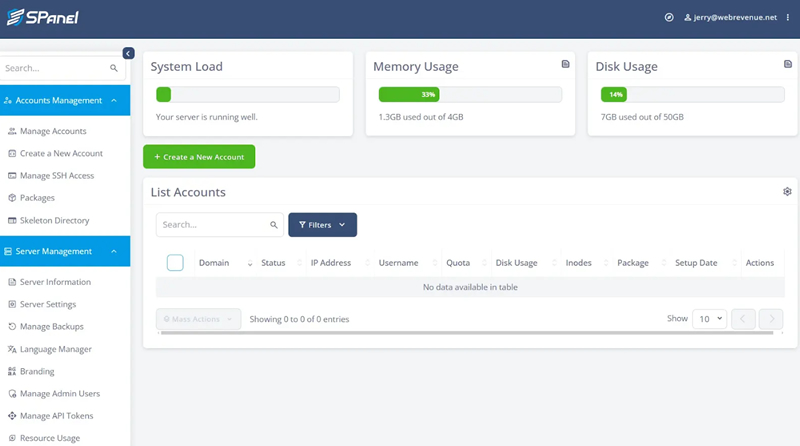The image size is (800, 446).
Task: Open the Mass Actions dropdown
Action: click(x=198, y=319)
